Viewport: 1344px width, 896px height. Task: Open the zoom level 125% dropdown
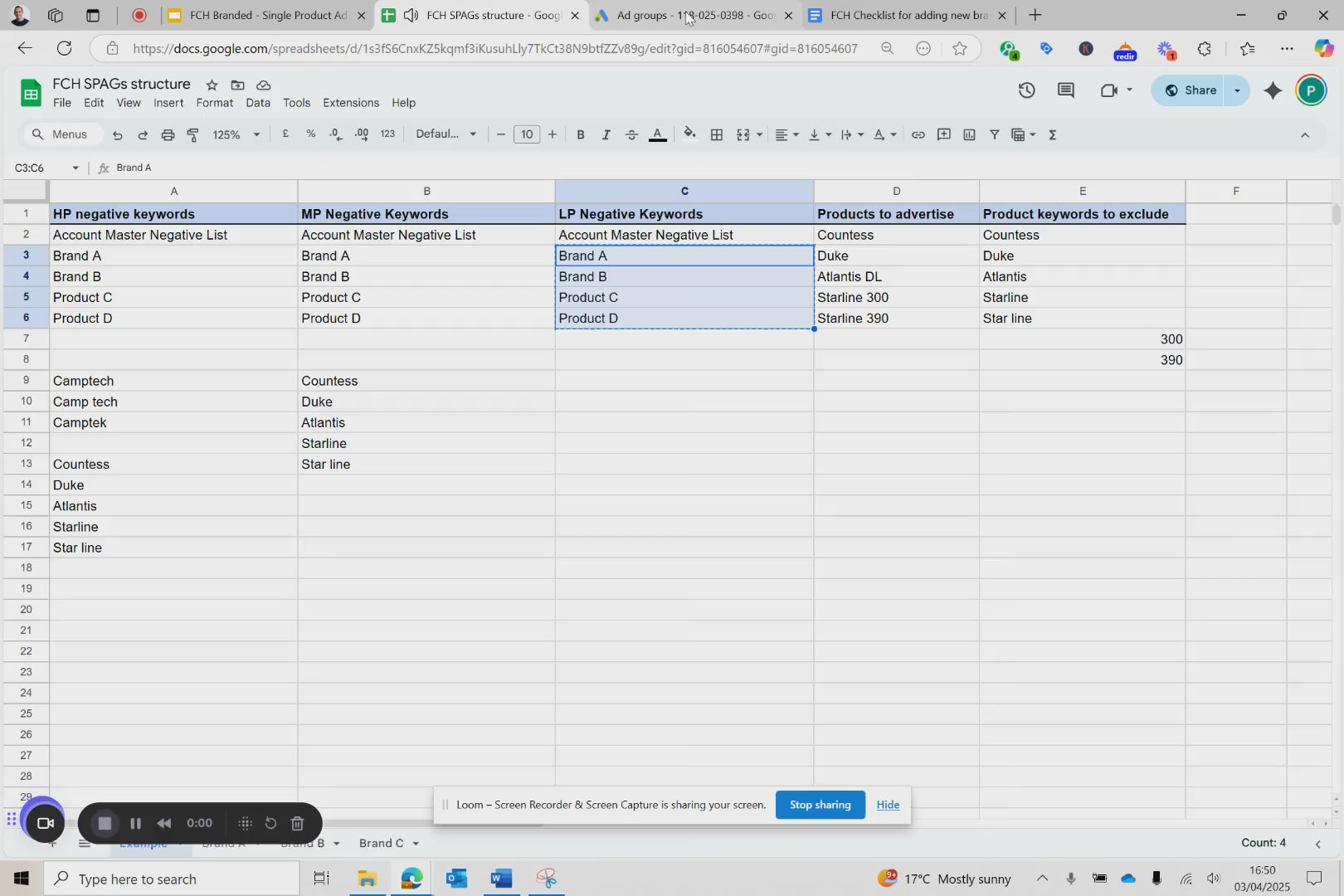point(236,134)
